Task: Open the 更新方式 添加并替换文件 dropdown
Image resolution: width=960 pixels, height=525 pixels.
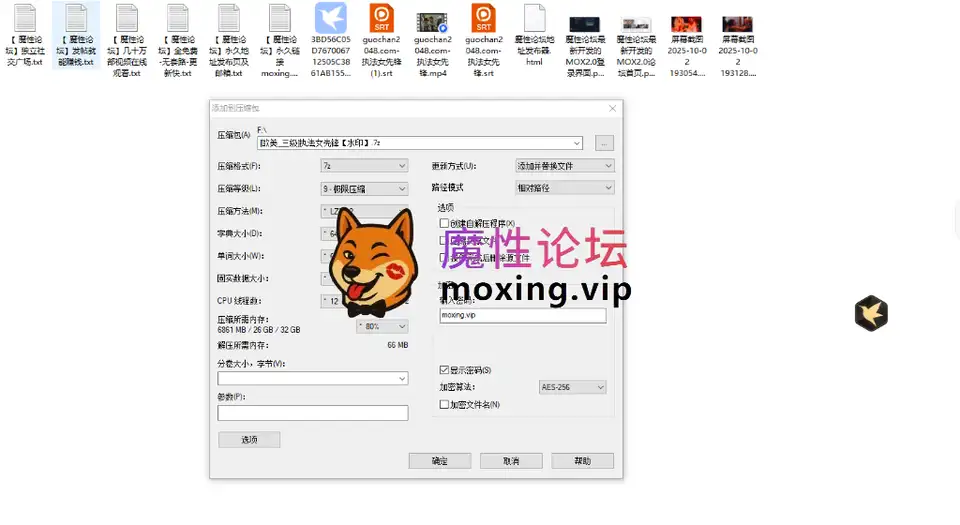Action: tap(564, 166)
